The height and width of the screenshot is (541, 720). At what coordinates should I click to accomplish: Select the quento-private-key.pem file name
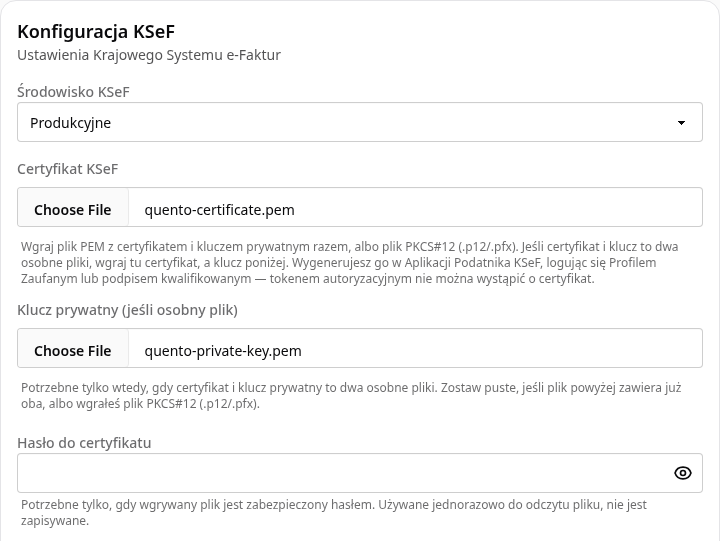pyautogui.click(x=223, y=351)
